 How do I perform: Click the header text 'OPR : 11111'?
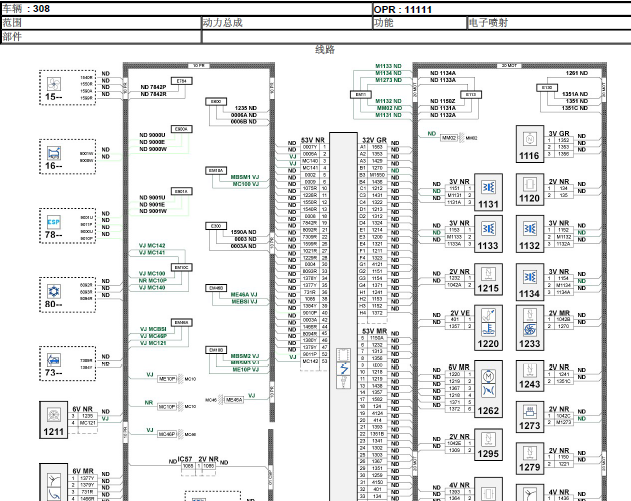[403, 10]
